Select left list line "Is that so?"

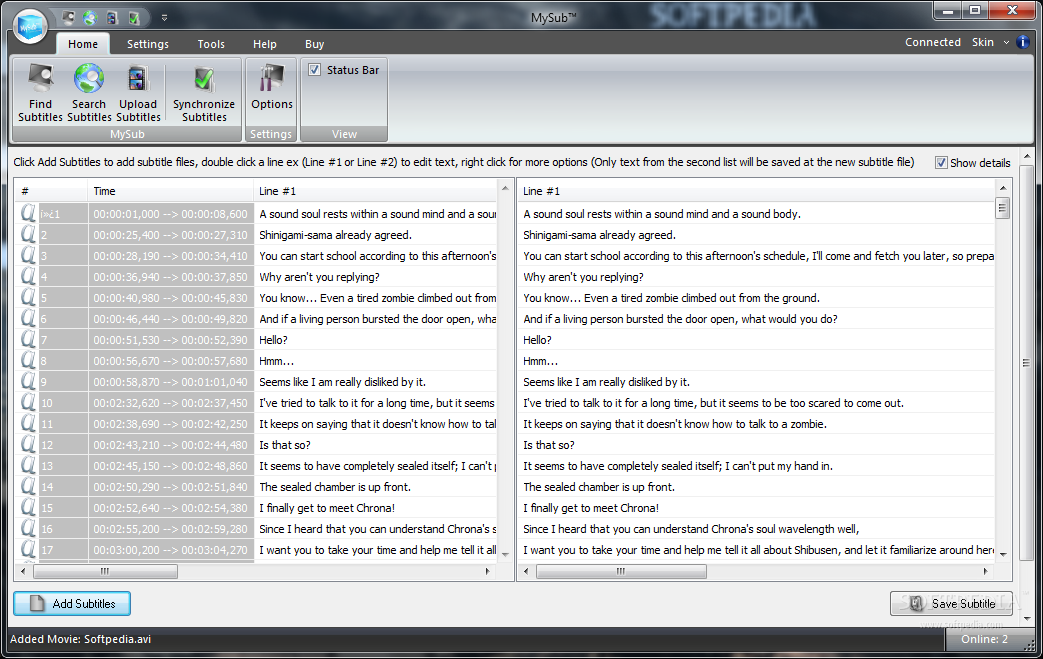285,445
